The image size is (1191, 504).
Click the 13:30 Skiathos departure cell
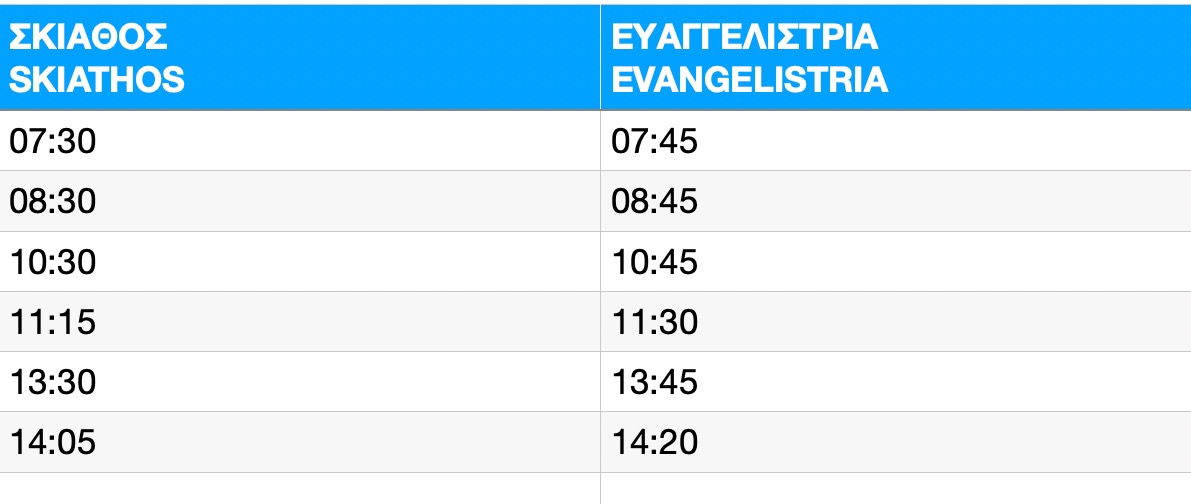click(x=300, y=382)
